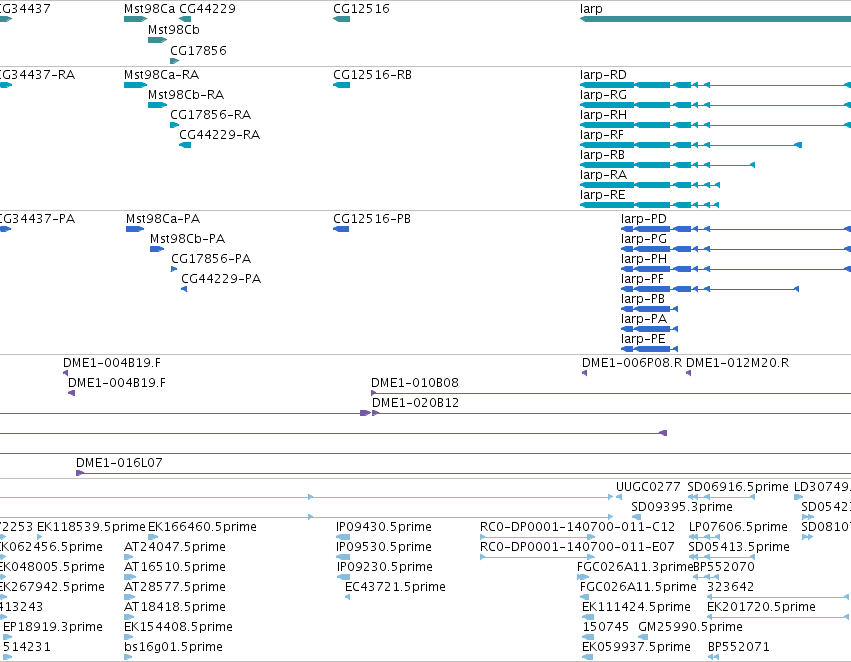851x662 pixels.
Task: Click the larp-PB protein feature
Action: pos(649,309)
